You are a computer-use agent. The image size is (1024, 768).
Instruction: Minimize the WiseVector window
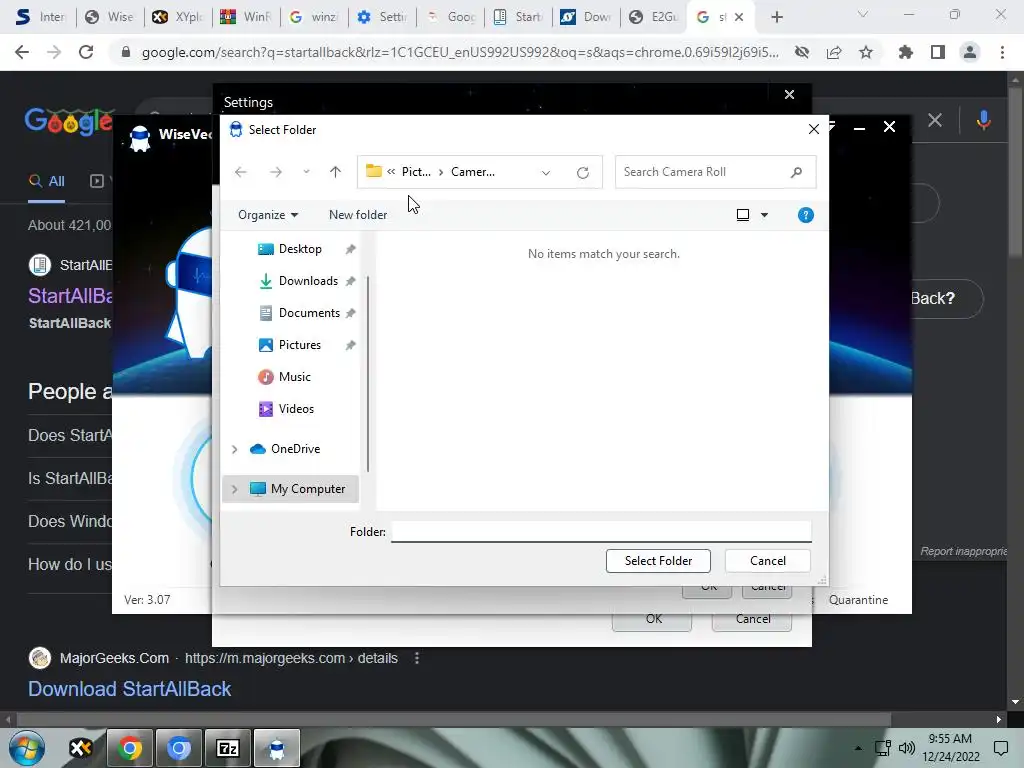[859, 128]
